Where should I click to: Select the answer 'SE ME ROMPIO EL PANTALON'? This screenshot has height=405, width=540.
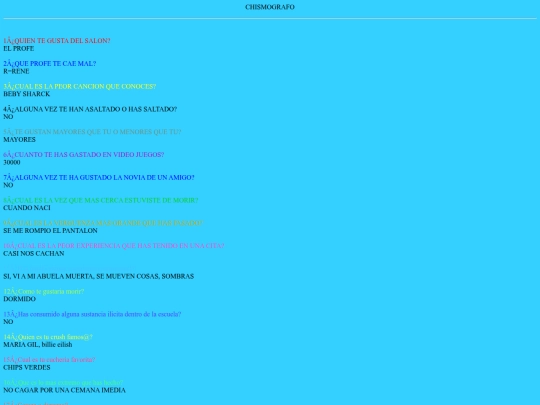50,230
